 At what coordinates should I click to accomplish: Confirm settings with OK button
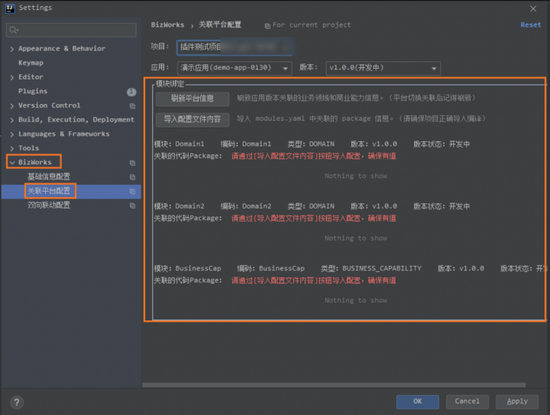coord(417,401)
